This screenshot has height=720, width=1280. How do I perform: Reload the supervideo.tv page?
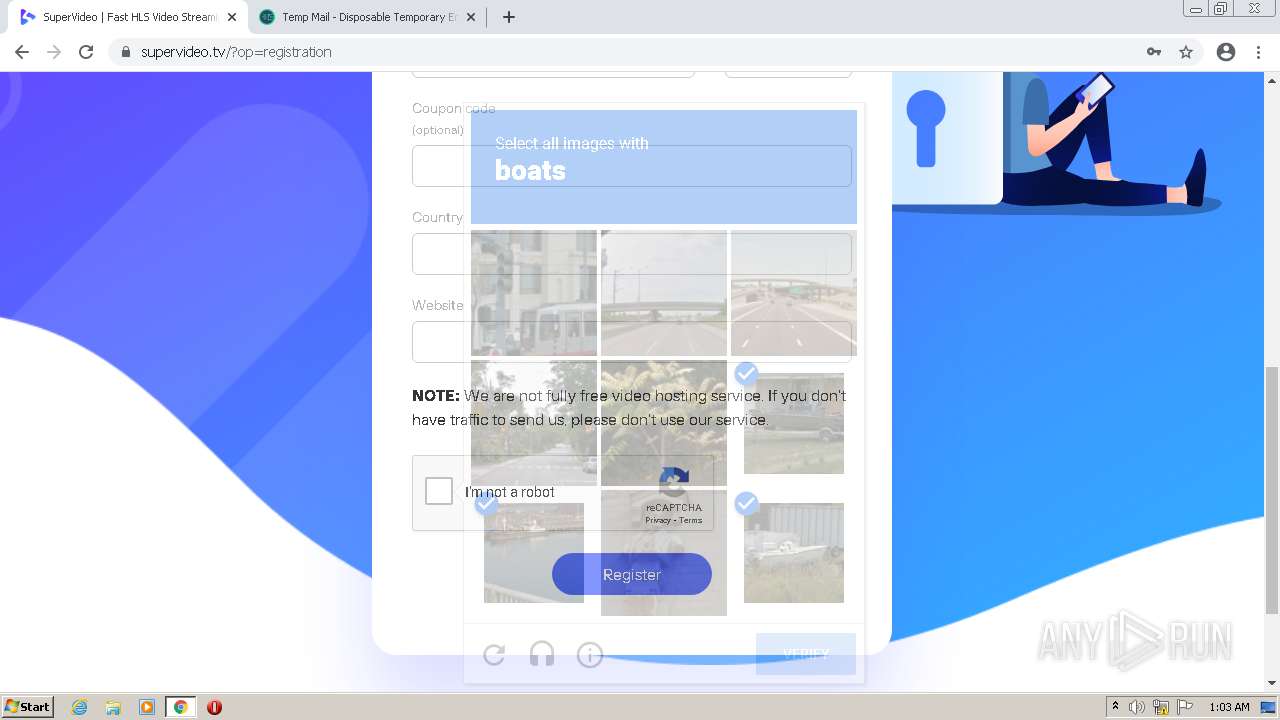coord(86,52)
